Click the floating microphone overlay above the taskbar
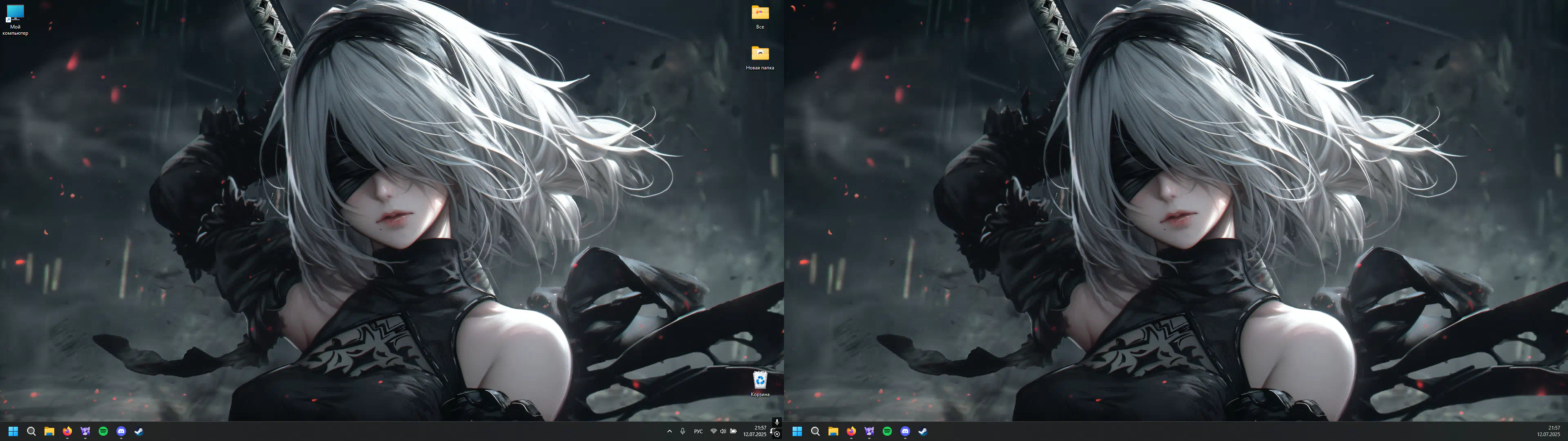Image resolution: width=1568 pixels, height=441 pixels. point(777,421)
